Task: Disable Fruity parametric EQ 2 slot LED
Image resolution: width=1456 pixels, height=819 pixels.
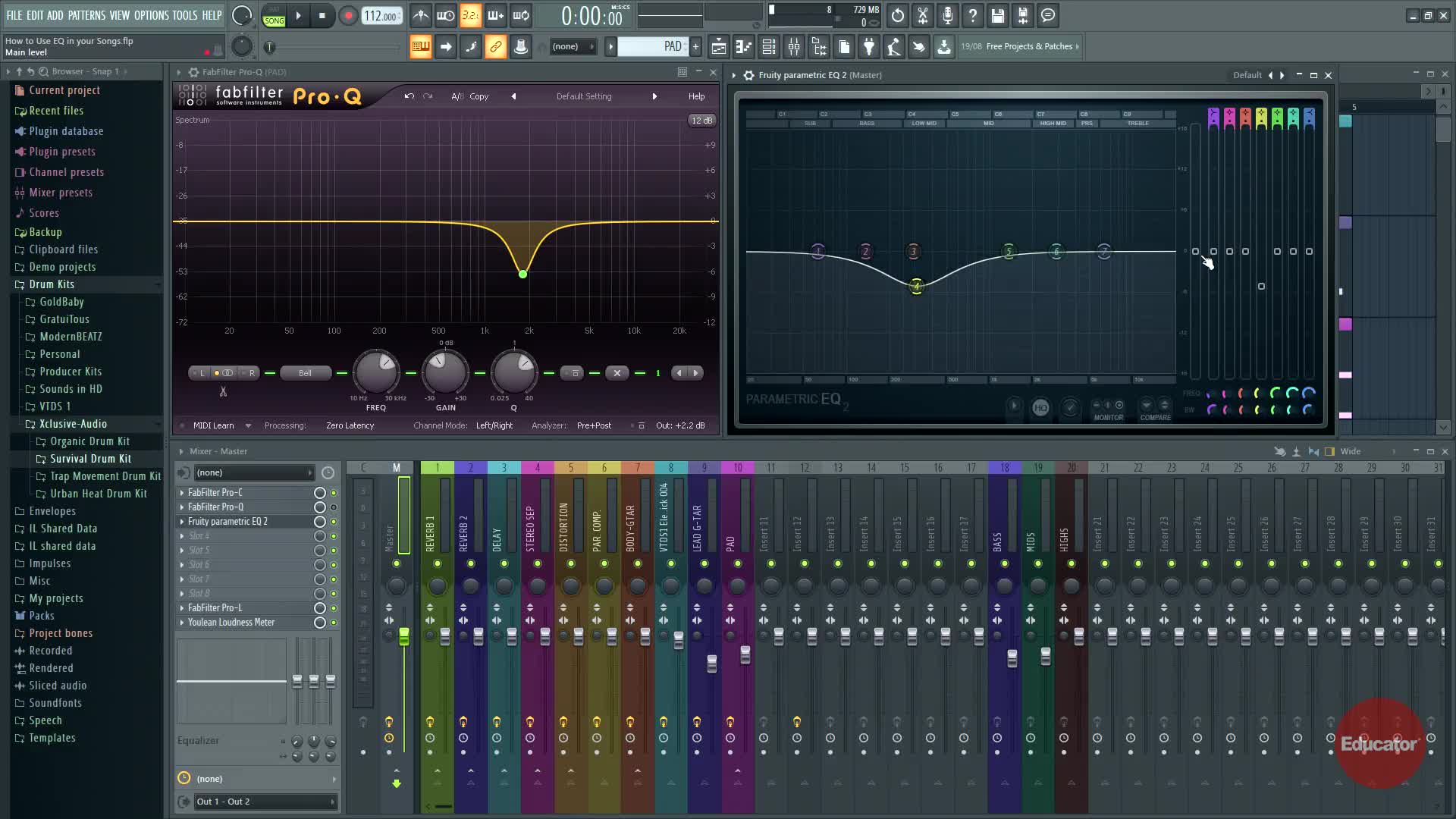Action: point(333,522)
